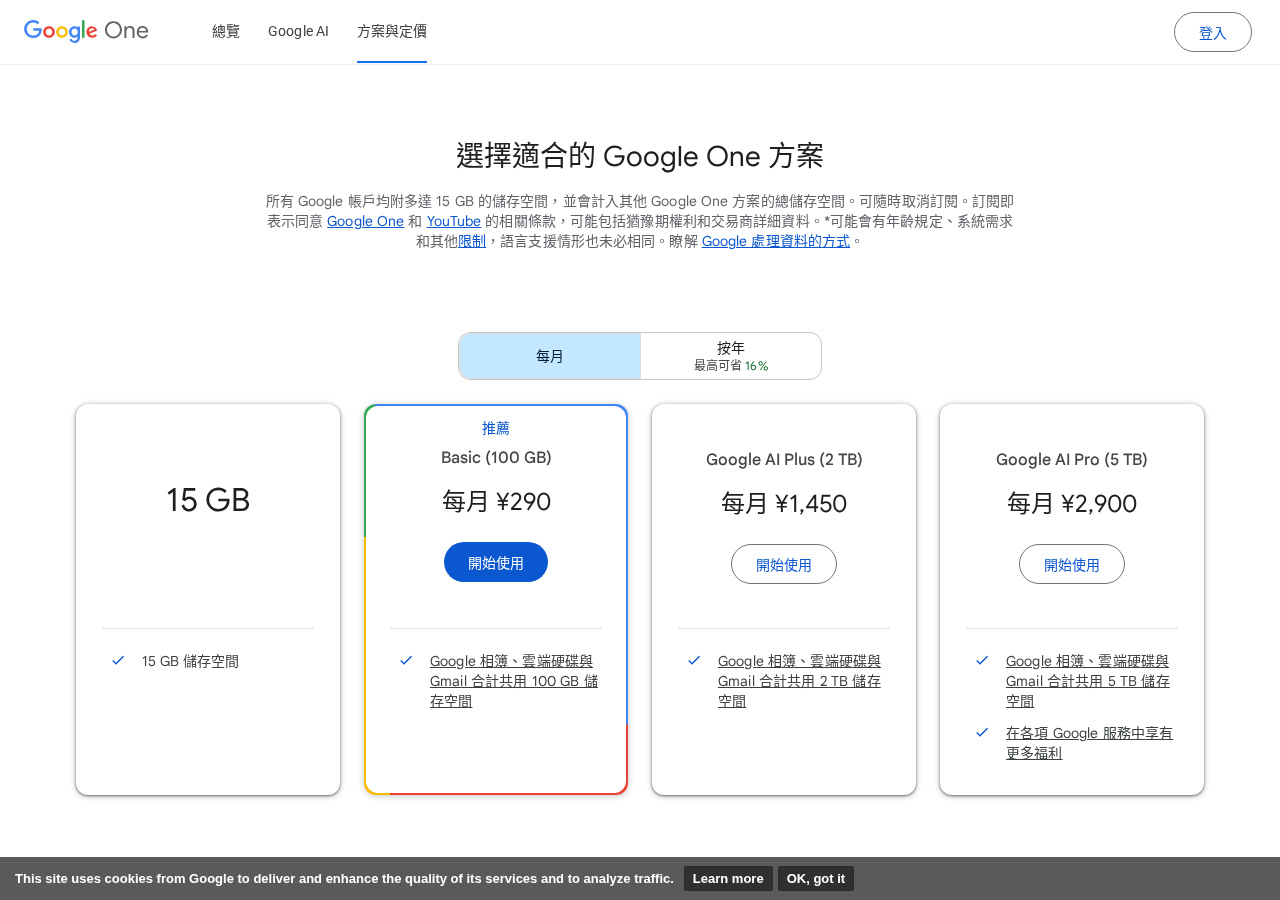Viewport: 1280px width, 900px height.
Task: Click the Google AI Plus (2 TB) title
Action: pyautogui.click(x=784, y=459)
